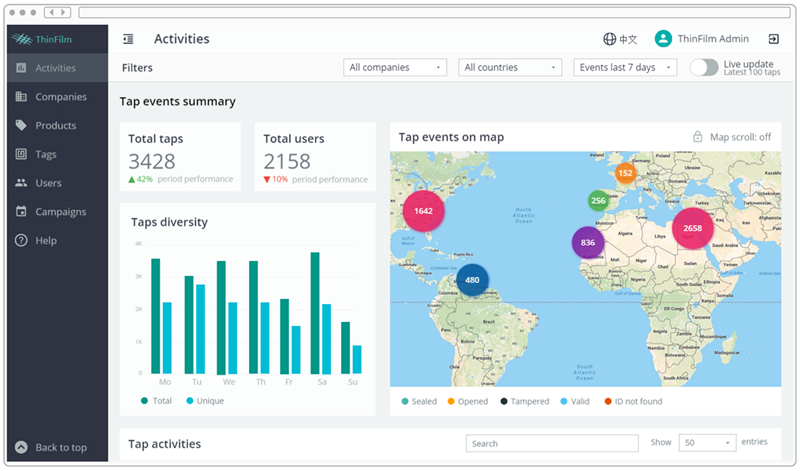Click the Tap activities search field
The height and width of the screenshot is (471, 800).
[552, 443]
